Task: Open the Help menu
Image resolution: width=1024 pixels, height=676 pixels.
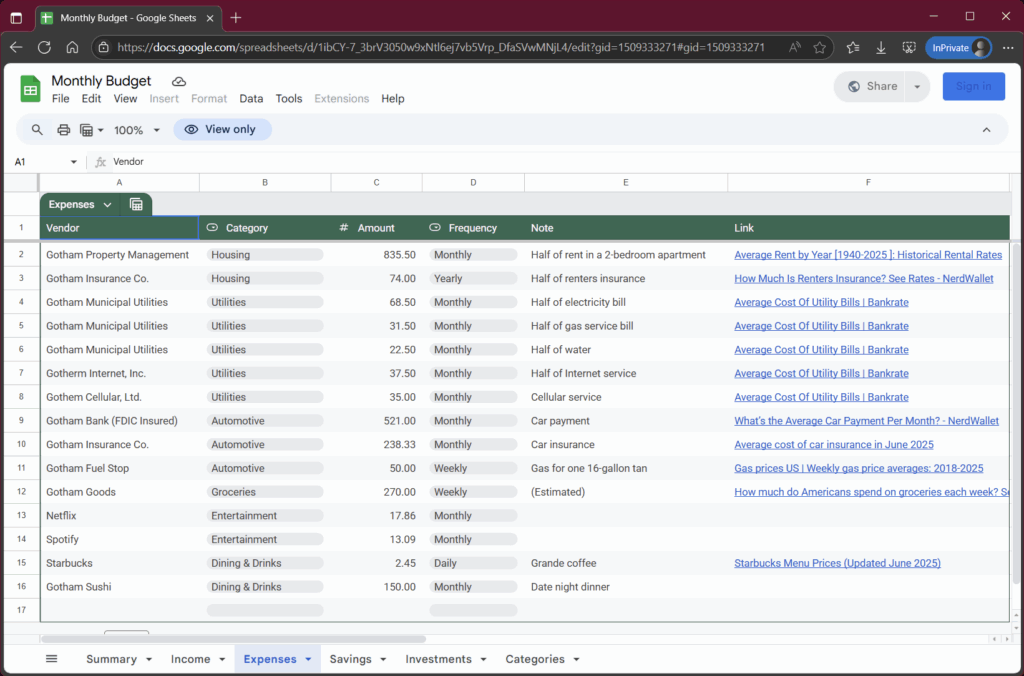Action: 392,99
